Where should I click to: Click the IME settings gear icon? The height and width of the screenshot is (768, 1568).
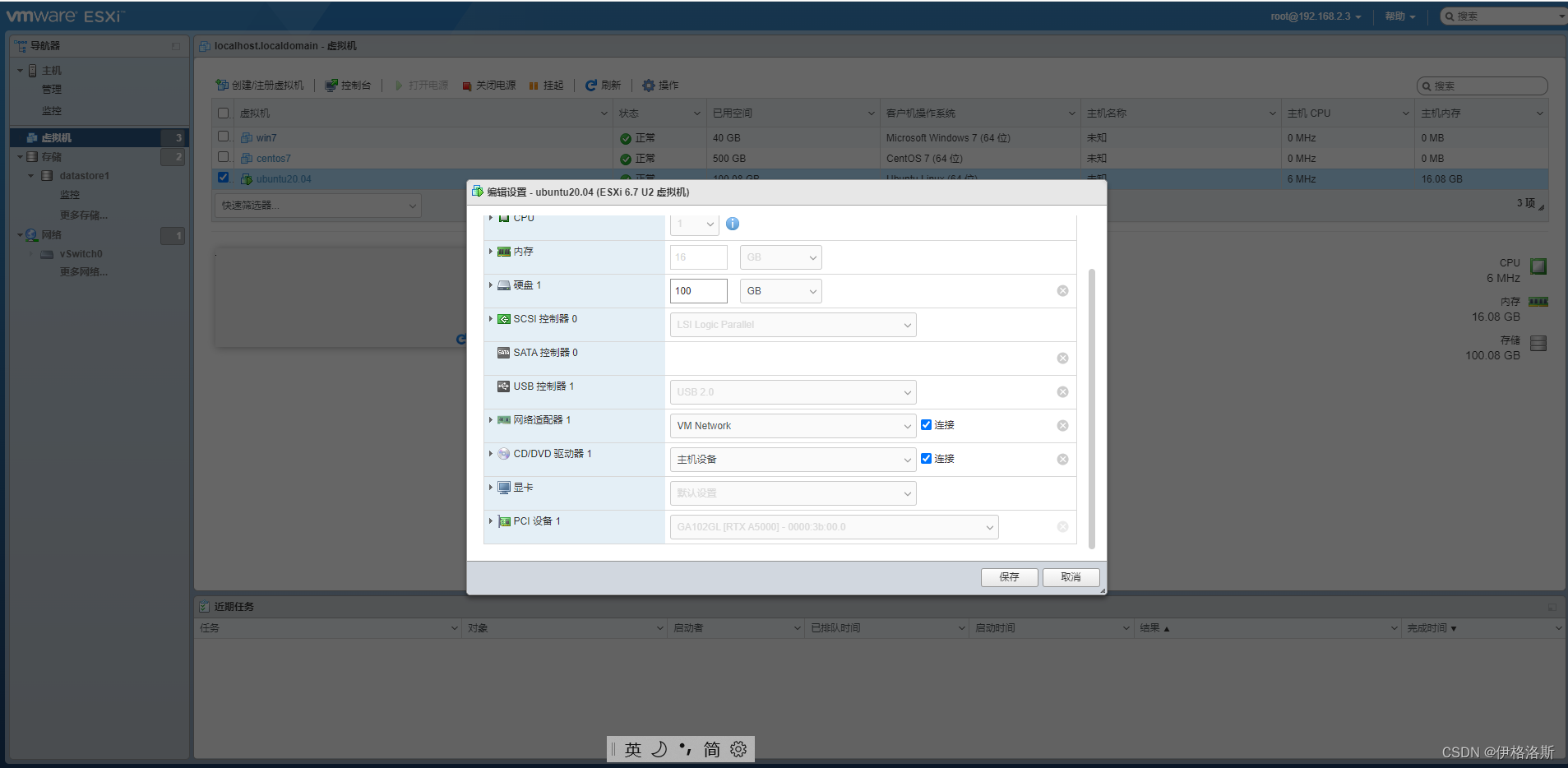(738, 749)
